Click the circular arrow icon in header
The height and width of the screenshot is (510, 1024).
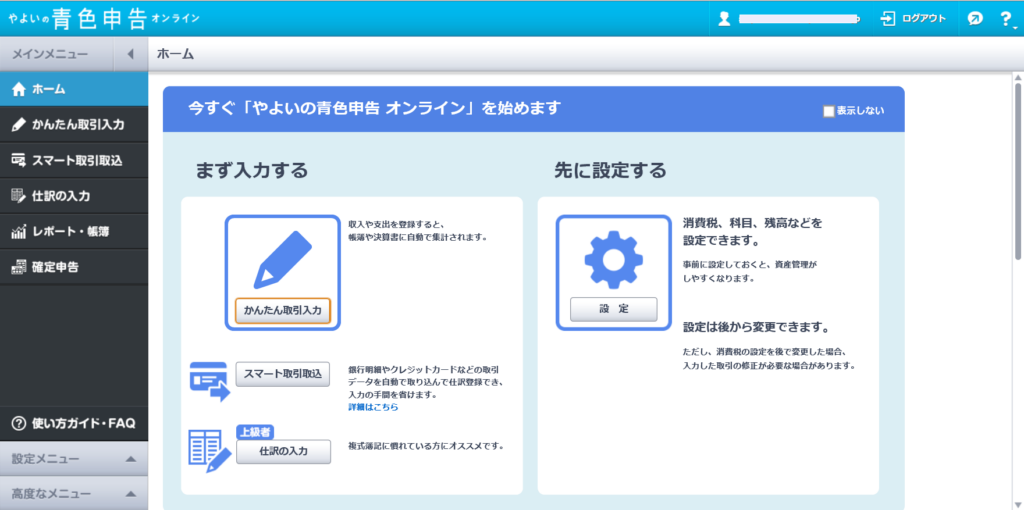pyautogui.click(x=975, y=18)
